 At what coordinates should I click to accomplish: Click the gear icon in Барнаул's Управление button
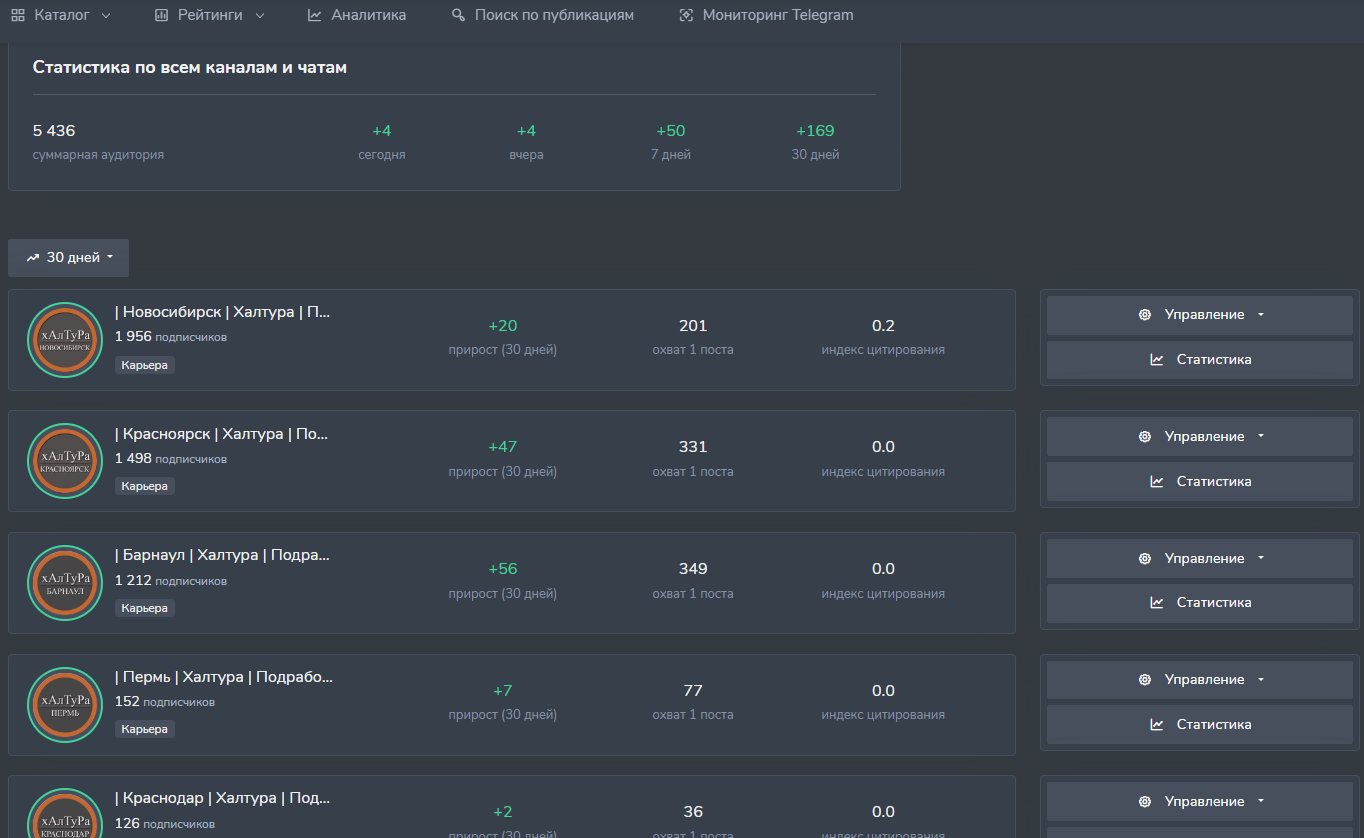tap(1145, 559)
